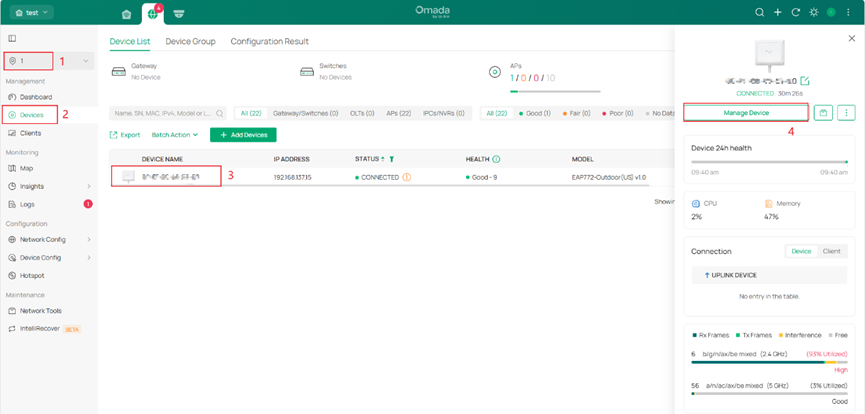
Task: Open Logs in the sidebar
Action: [27, 204]
